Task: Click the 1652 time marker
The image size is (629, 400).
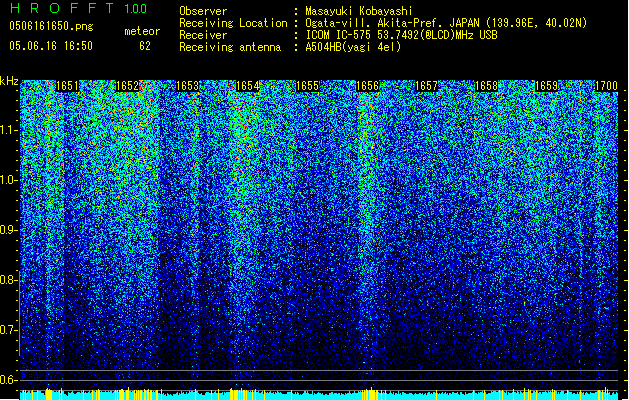Action: 127,86
